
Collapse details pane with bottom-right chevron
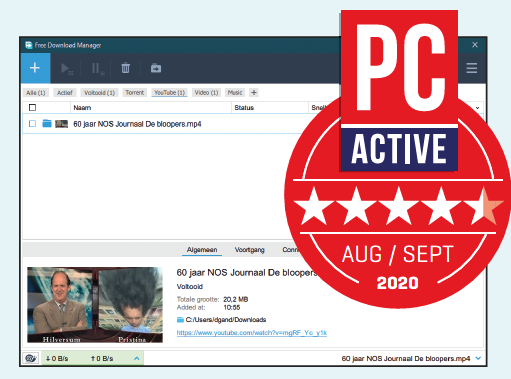coord(478,358)
